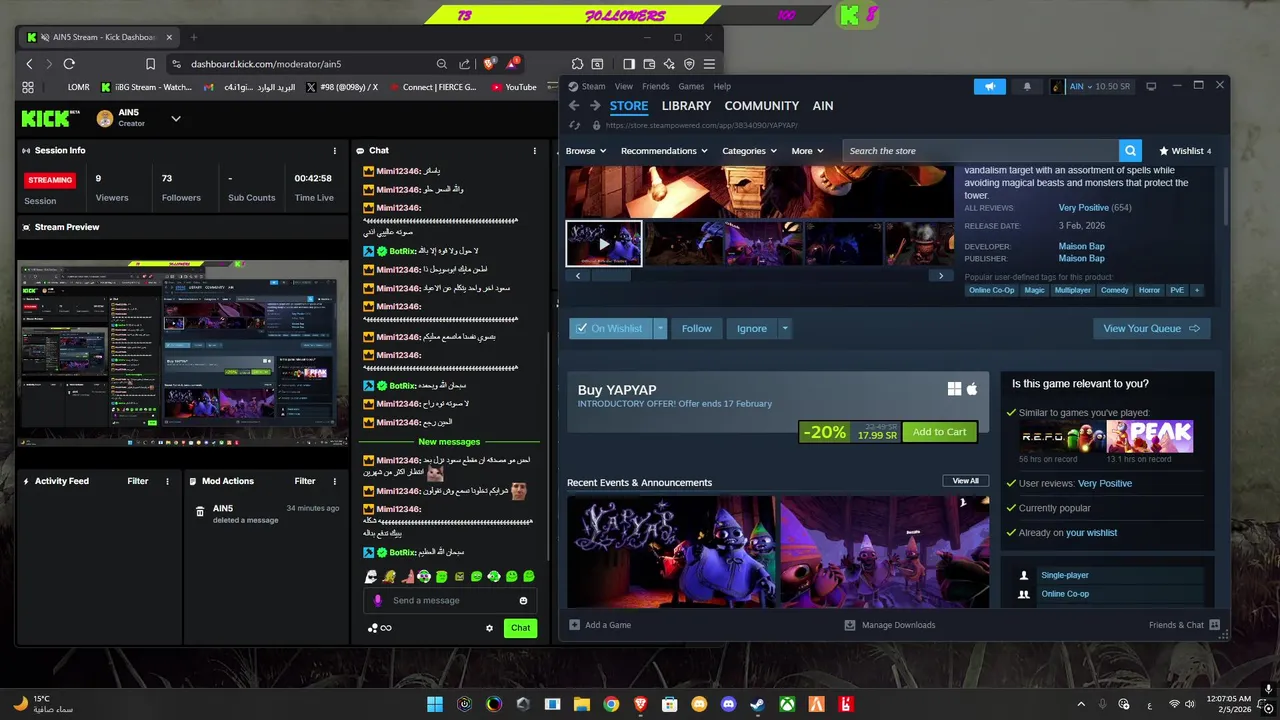Toggle the On Wishlist checkbox button
This screenshot has height=720, width=1280.
point(610,328)
